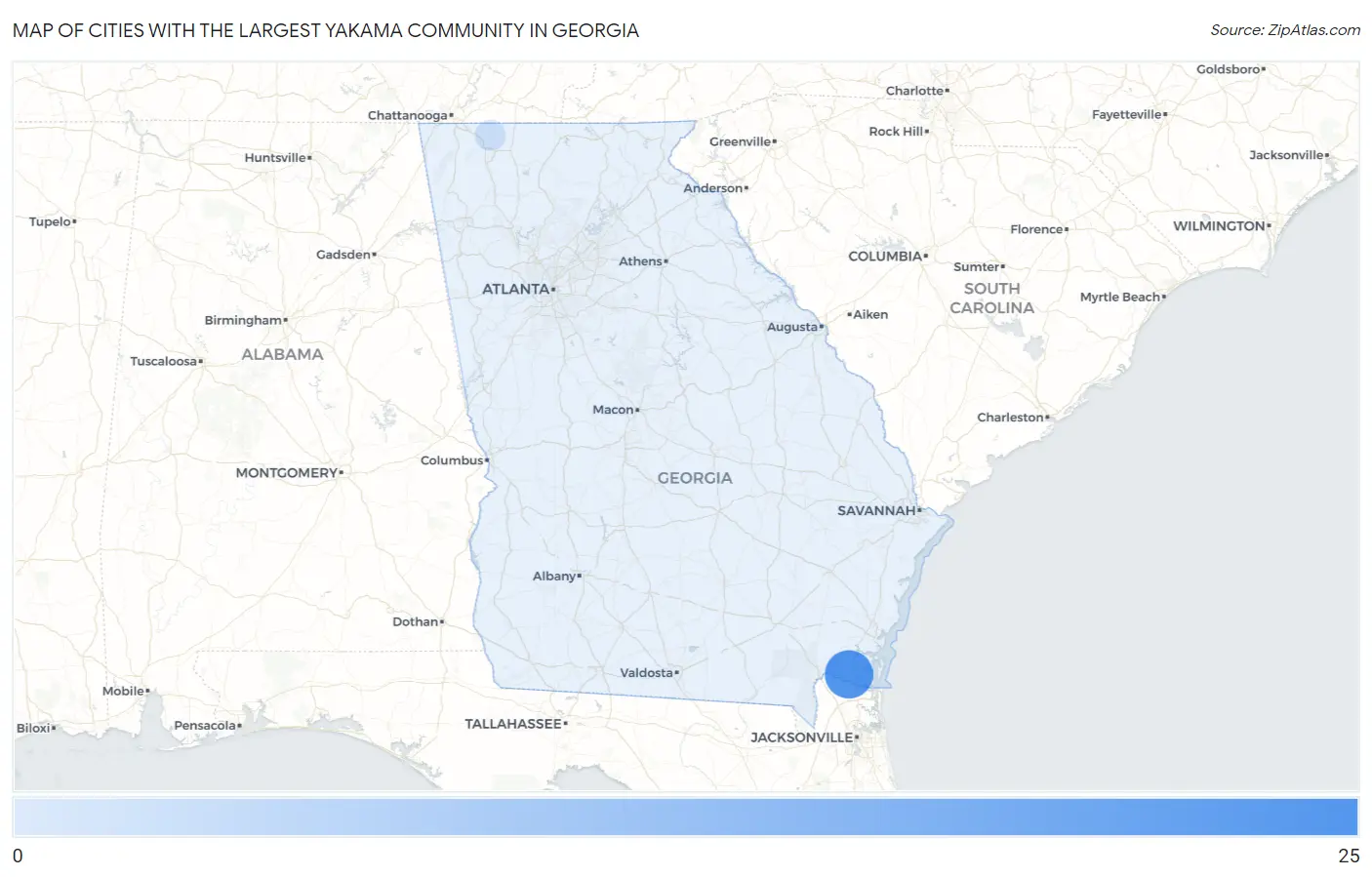Screen dimensions: 1372x877
Task: Click the Source: ZipAtlas.com text
Action: (x=1285, y=30)
